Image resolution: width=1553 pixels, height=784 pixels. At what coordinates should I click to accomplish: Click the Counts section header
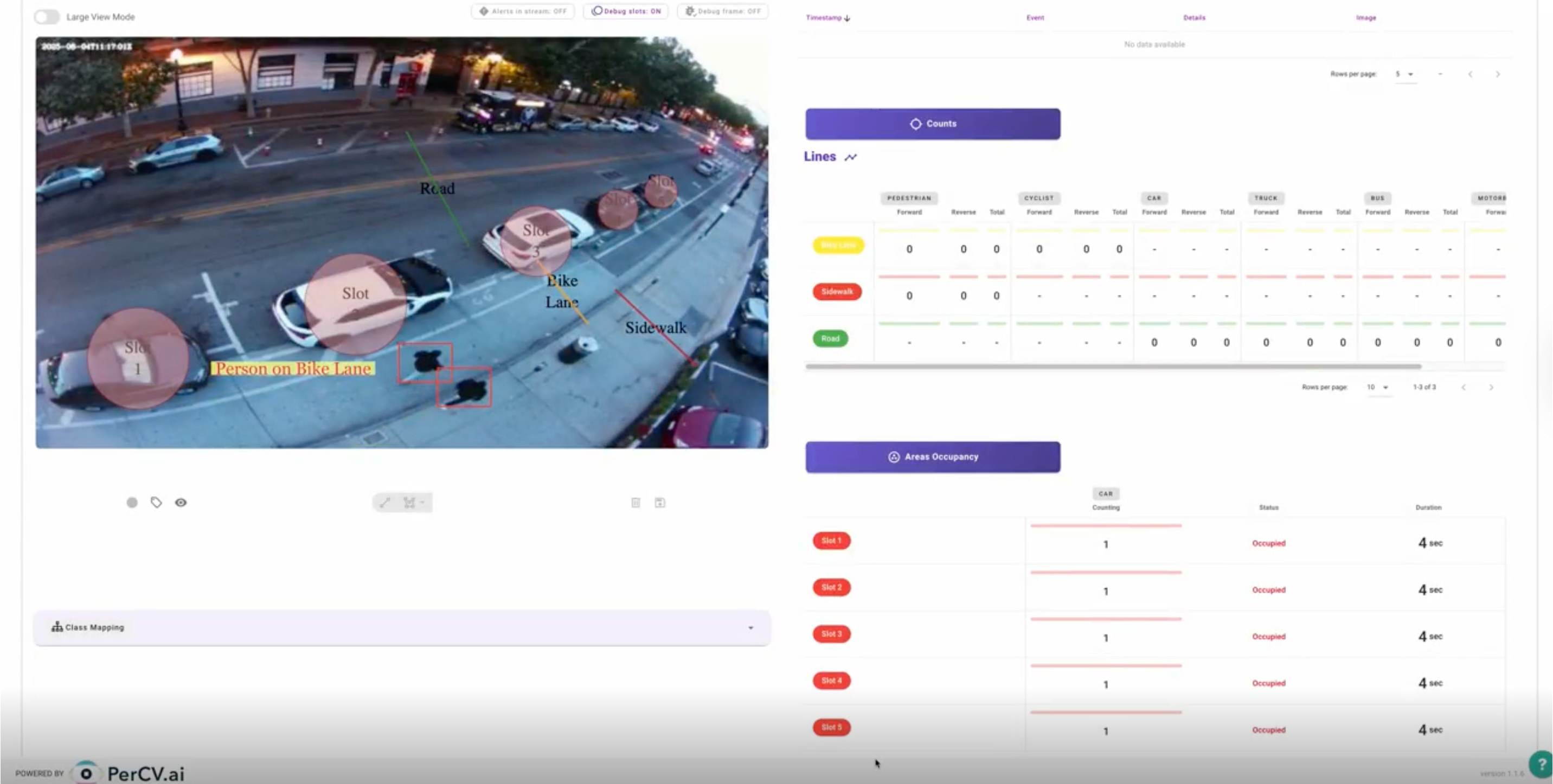point(933,124)
